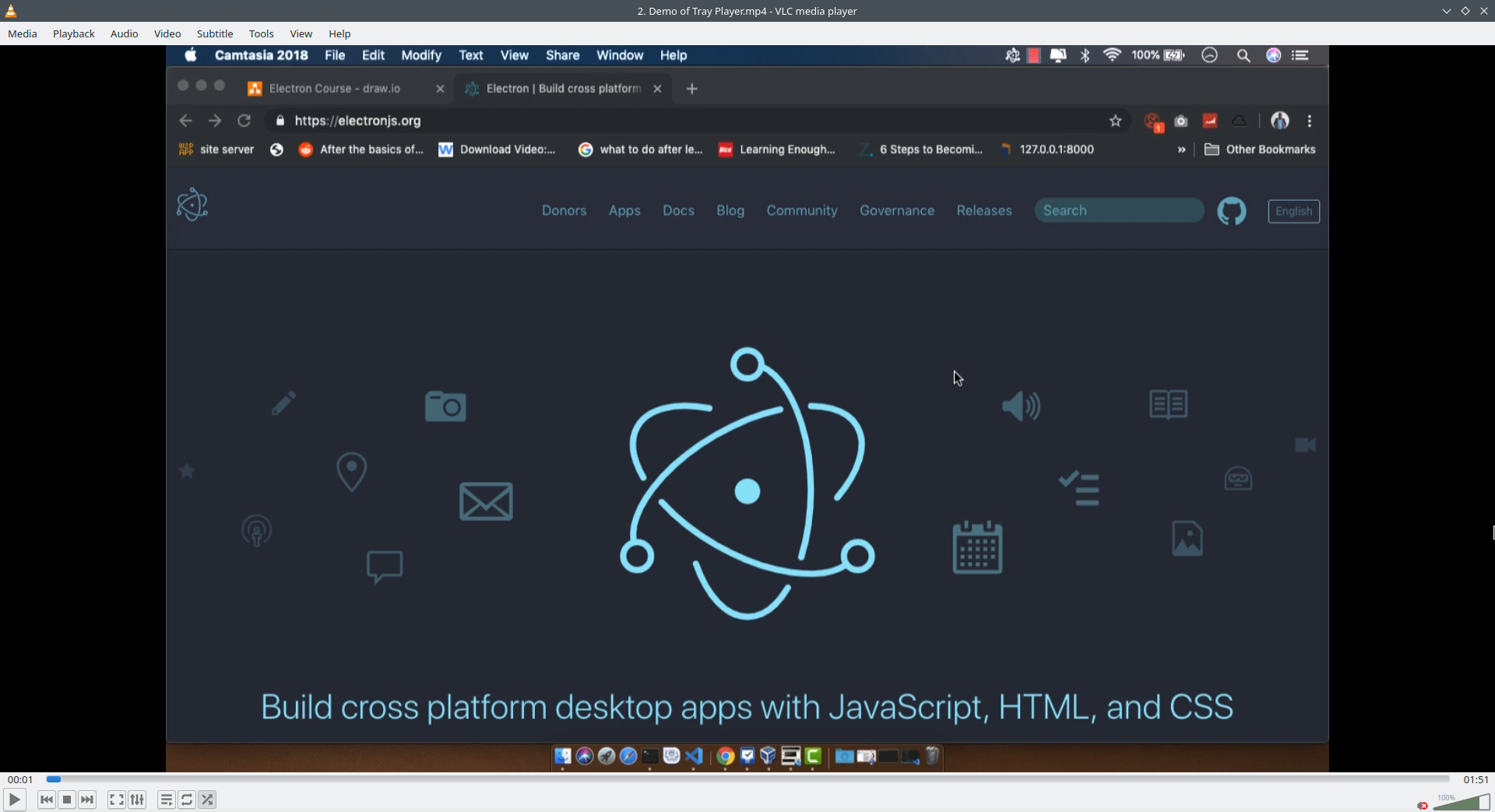Click the Electron logo on the site header
This screenshot has width=1495, height=812.
(x=192, y=205)
